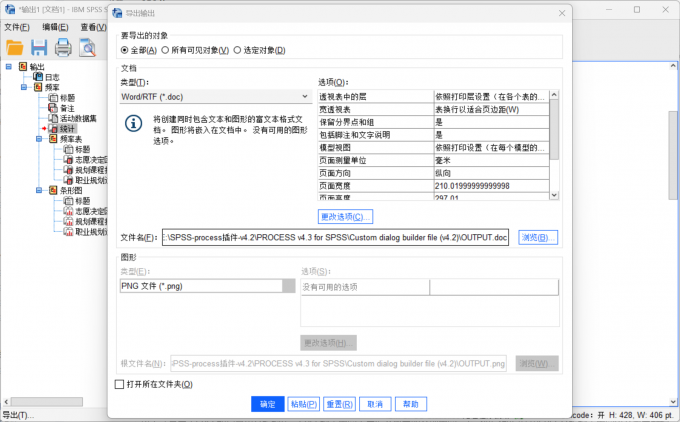Click the 取消 button

(x=375, y=404)
